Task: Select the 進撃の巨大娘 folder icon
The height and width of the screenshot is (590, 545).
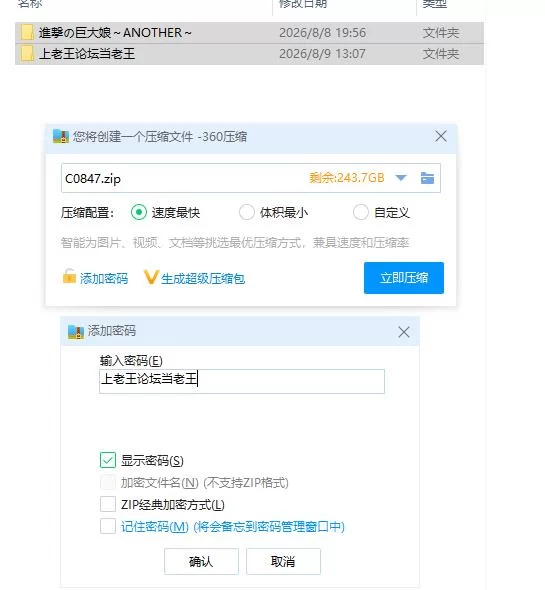Action: [x=27, y=32]
